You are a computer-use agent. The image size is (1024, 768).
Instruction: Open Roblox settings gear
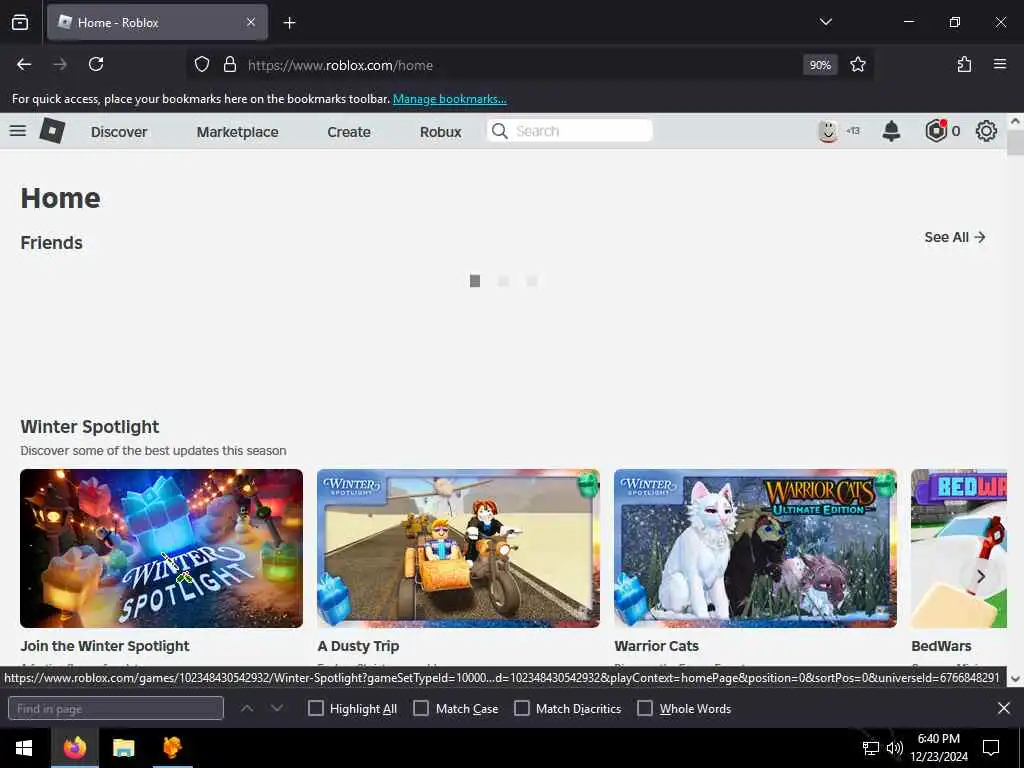pyautogui.click(x=986, y=131)
